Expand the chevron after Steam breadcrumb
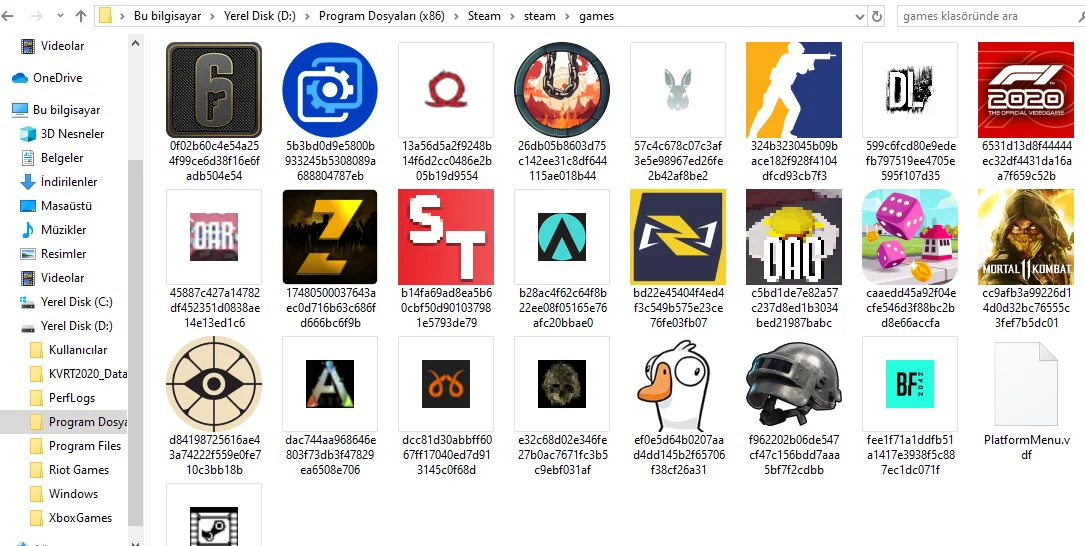 click(x=513, y=16)
